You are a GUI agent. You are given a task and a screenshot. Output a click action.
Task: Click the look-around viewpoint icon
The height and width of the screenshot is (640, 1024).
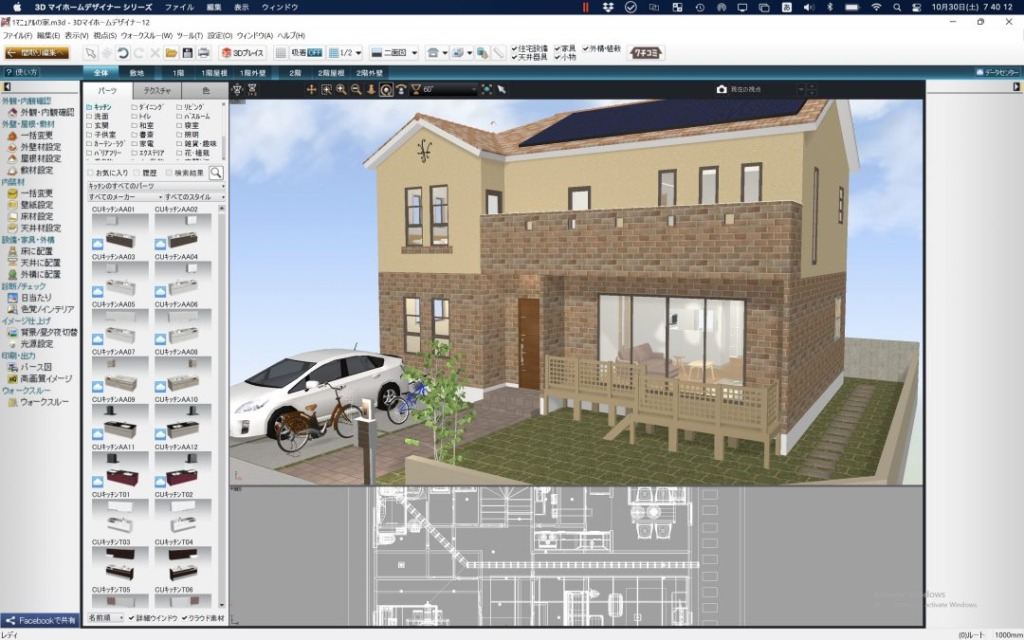tap(401, 89)
